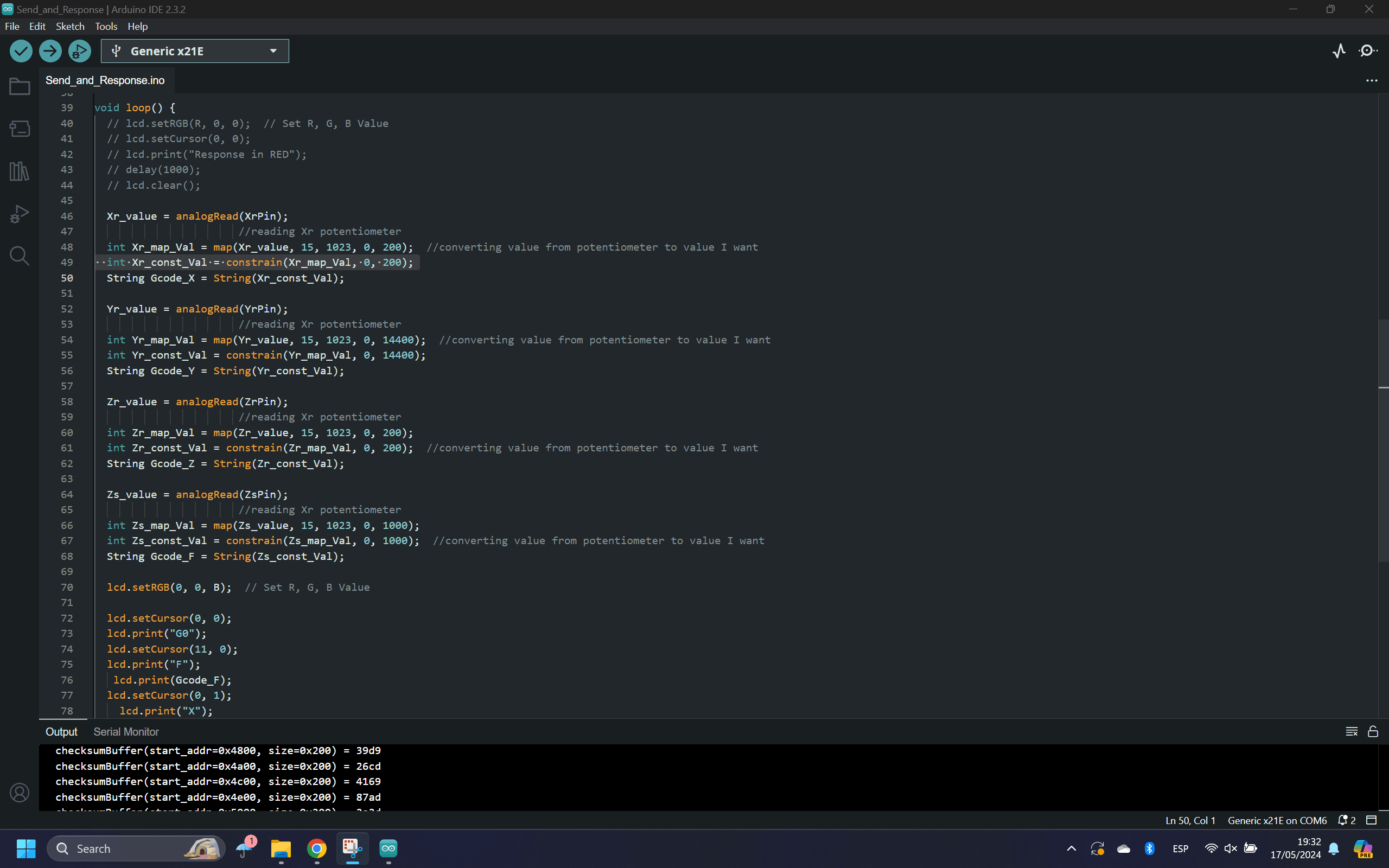Open the Debug sidebar panel icon
The width and height of the screenshot is (1389, 868).
[20, 214]
